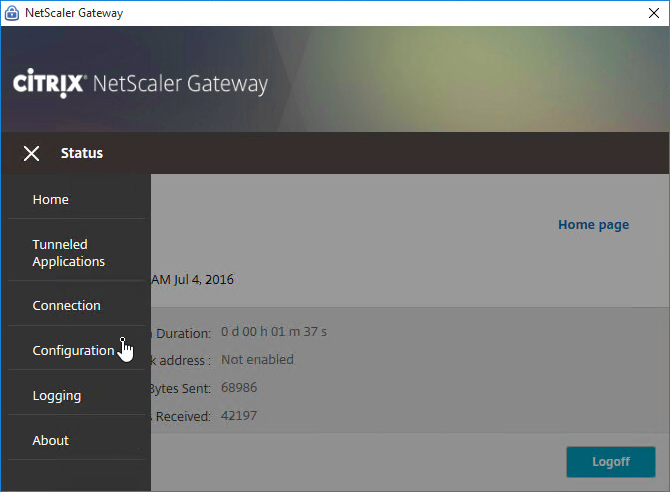Click the 'AM Jul 4, 2016' date text

[192, 280]
